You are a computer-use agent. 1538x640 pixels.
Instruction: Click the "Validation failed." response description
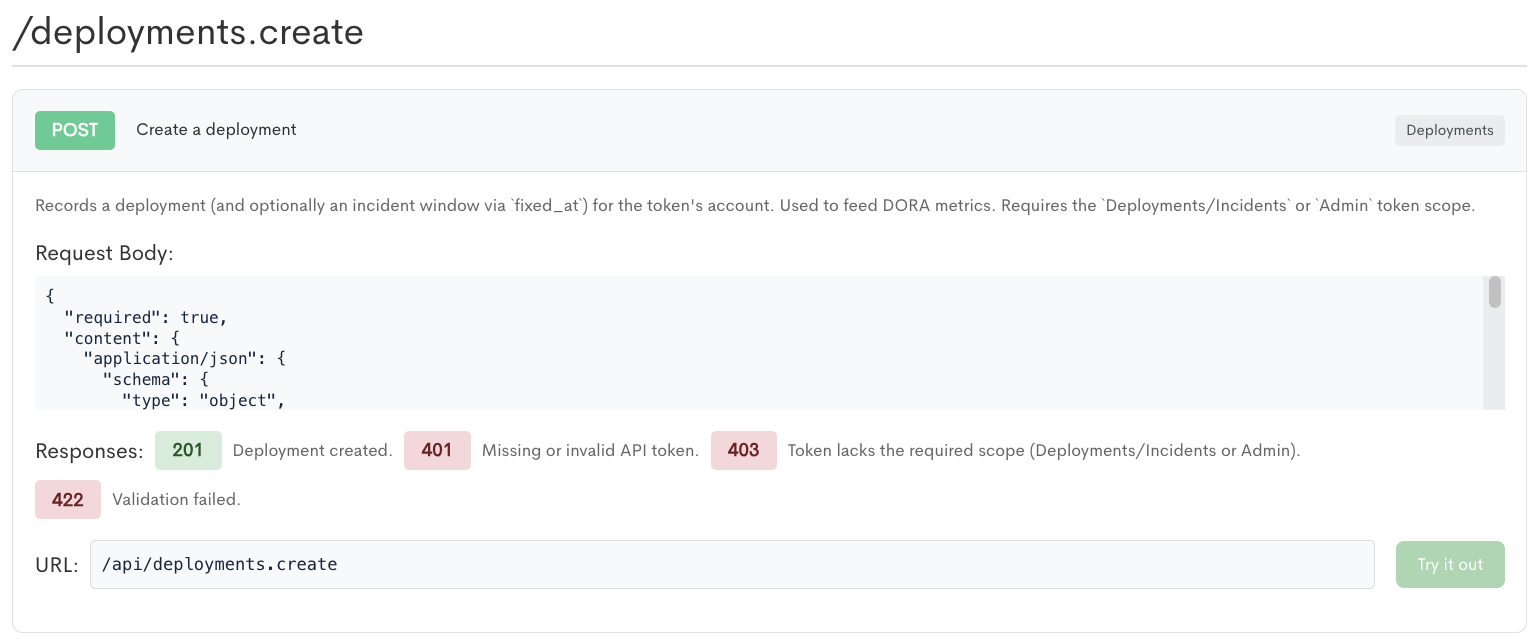coord(176,500)
